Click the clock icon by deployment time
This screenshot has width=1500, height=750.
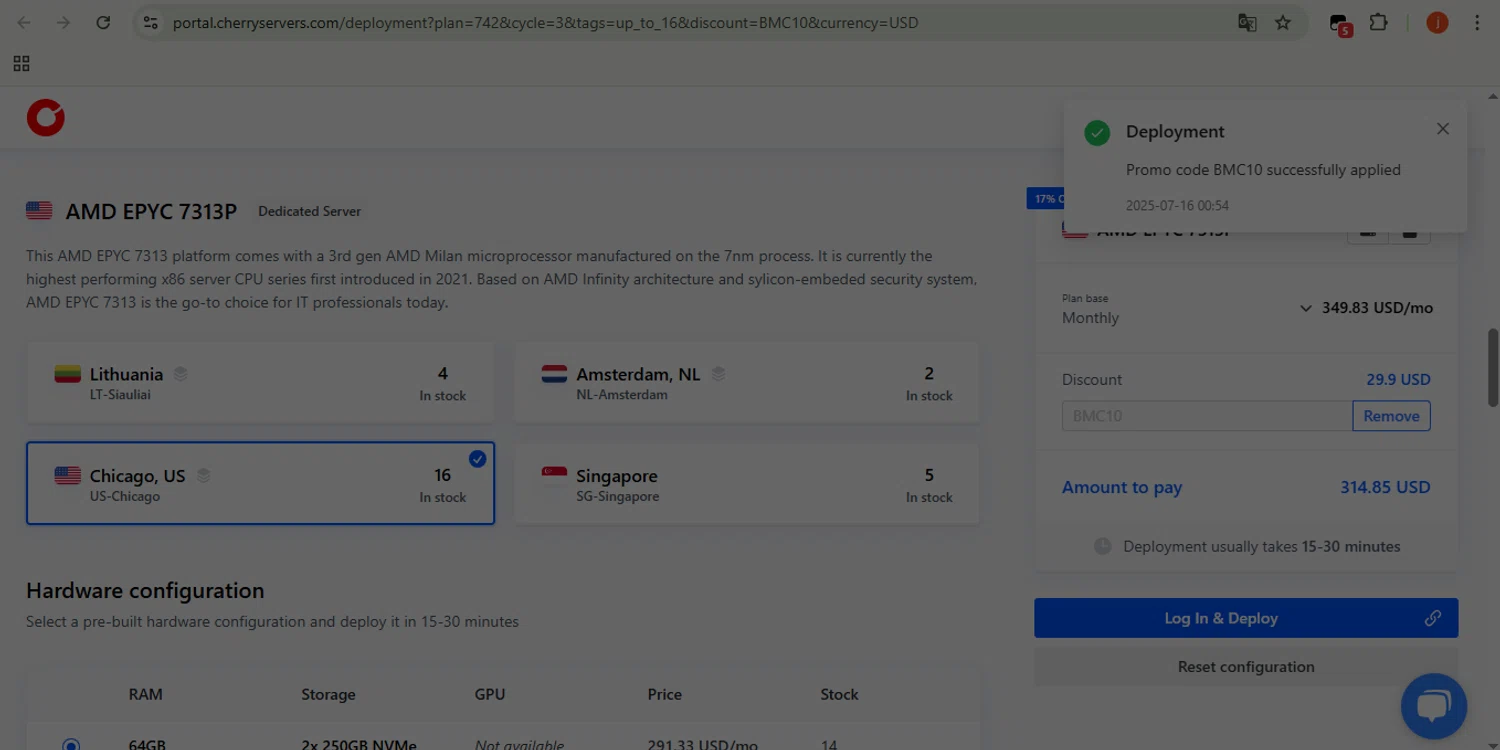click(x=1102, y=546)
